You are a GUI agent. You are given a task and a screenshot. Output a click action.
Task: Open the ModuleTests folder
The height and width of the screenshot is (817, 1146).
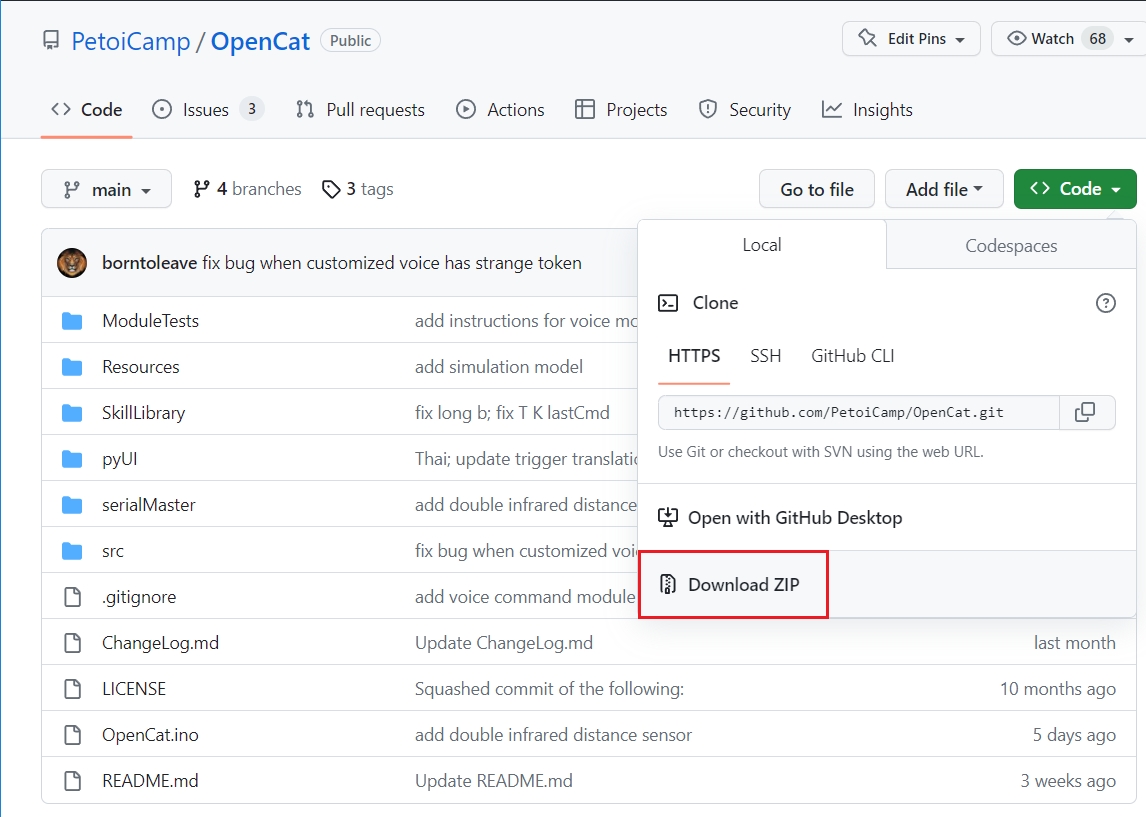pyautogui.click(x=150, y=321)
